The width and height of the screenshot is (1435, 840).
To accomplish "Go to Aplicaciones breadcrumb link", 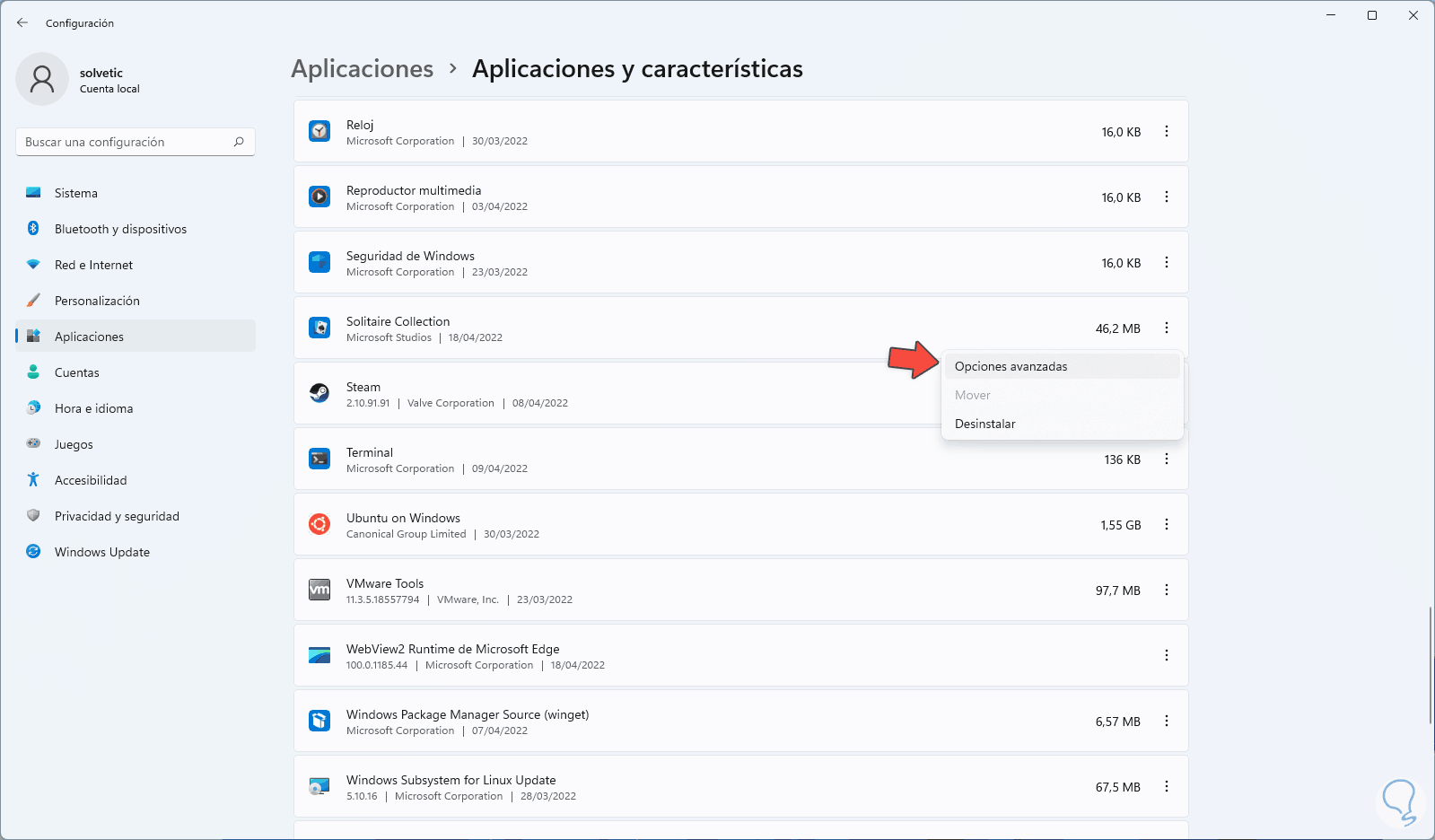I will 362,69.
